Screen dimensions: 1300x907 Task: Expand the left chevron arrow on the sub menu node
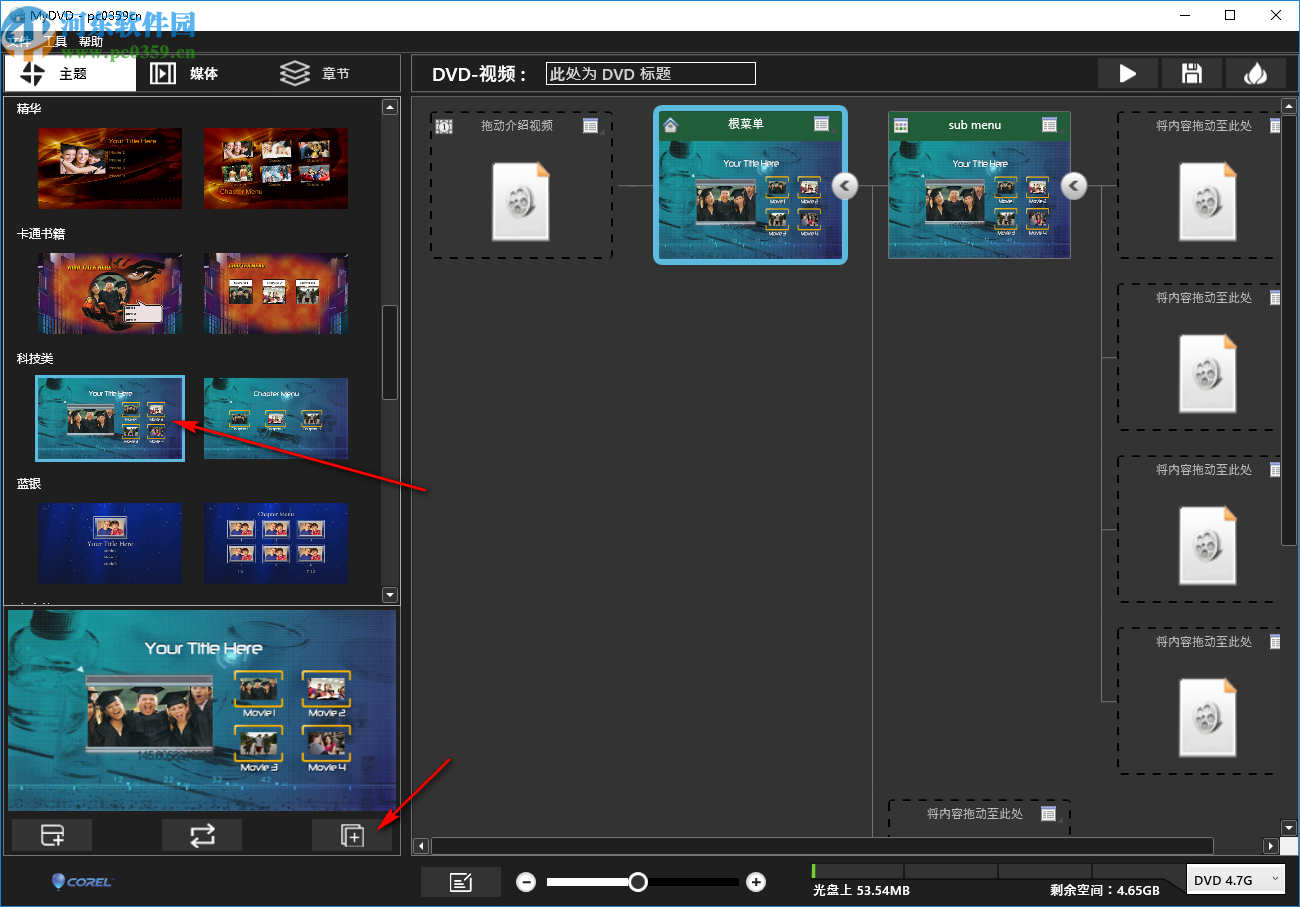tap(1073, 185)
